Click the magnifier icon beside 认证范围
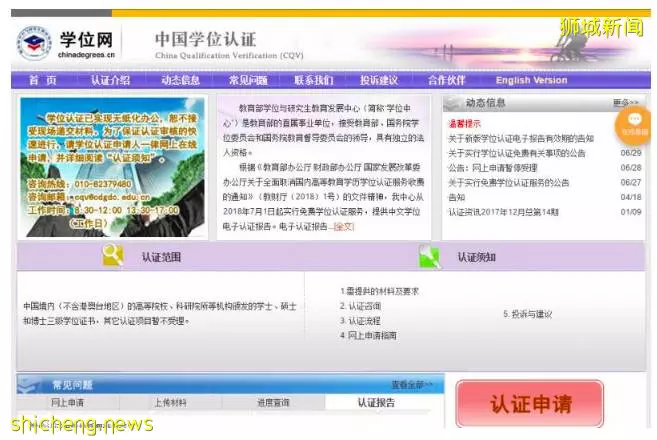657x440 pixels. 113,255
